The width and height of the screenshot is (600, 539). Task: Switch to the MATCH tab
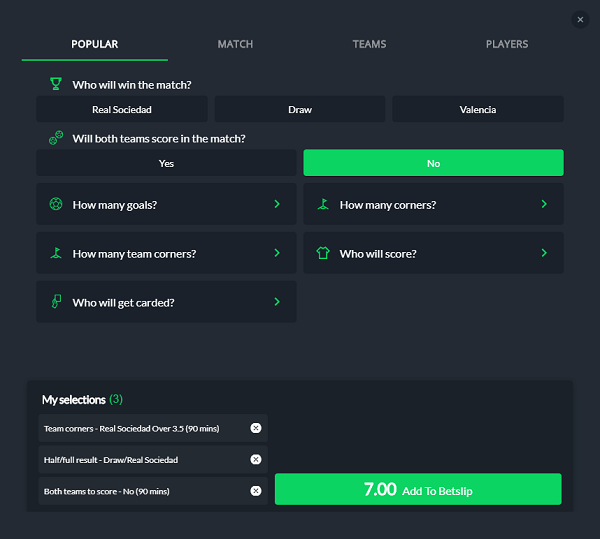pyautogui.click(x=235, y=44)
